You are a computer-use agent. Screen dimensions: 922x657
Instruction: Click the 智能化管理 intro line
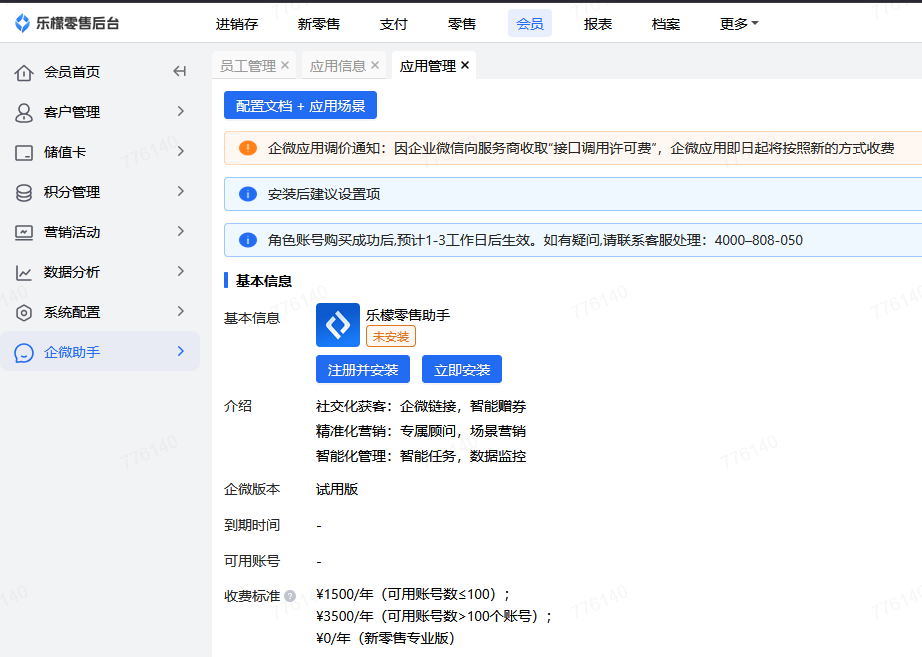coord(421,456)
